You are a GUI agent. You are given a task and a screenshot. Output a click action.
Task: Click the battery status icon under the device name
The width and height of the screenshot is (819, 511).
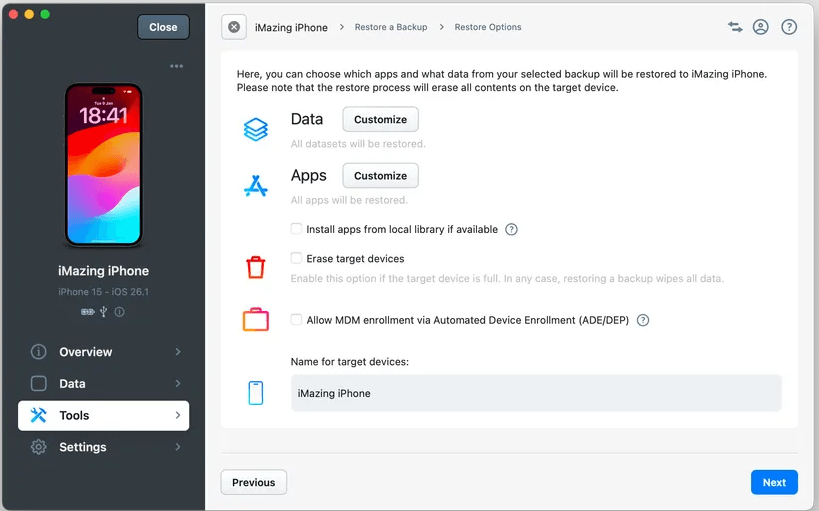[88, 312]
